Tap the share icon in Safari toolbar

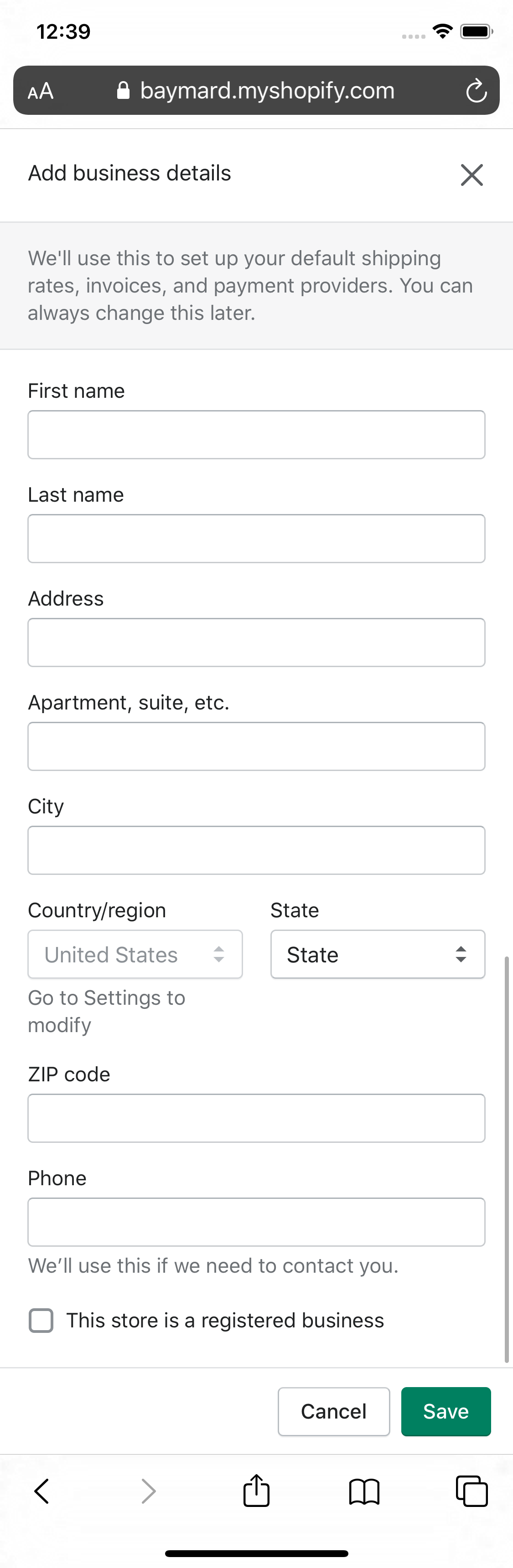point(256,1491)
